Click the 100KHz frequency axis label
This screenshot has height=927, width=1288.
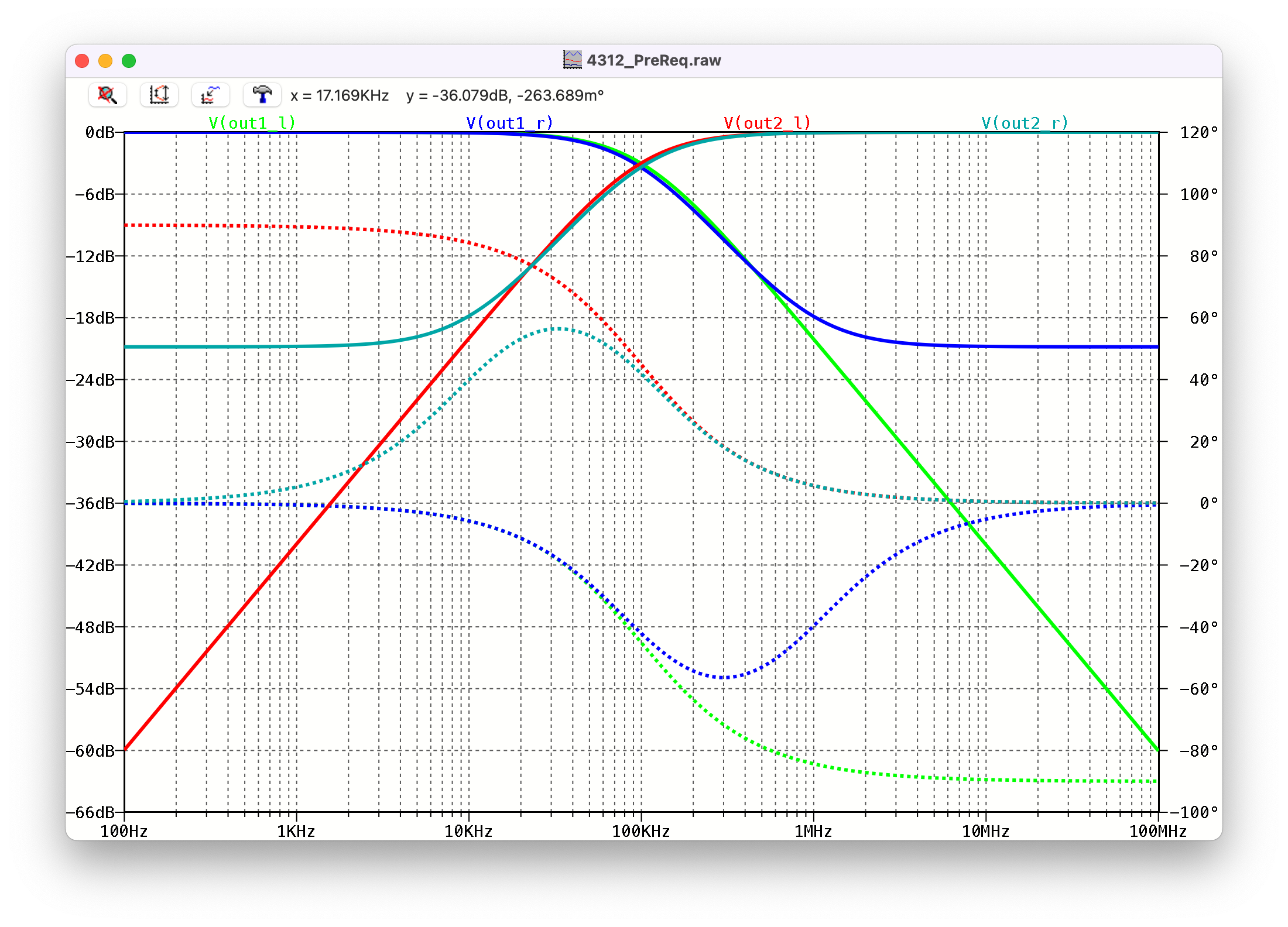[641, 832]
